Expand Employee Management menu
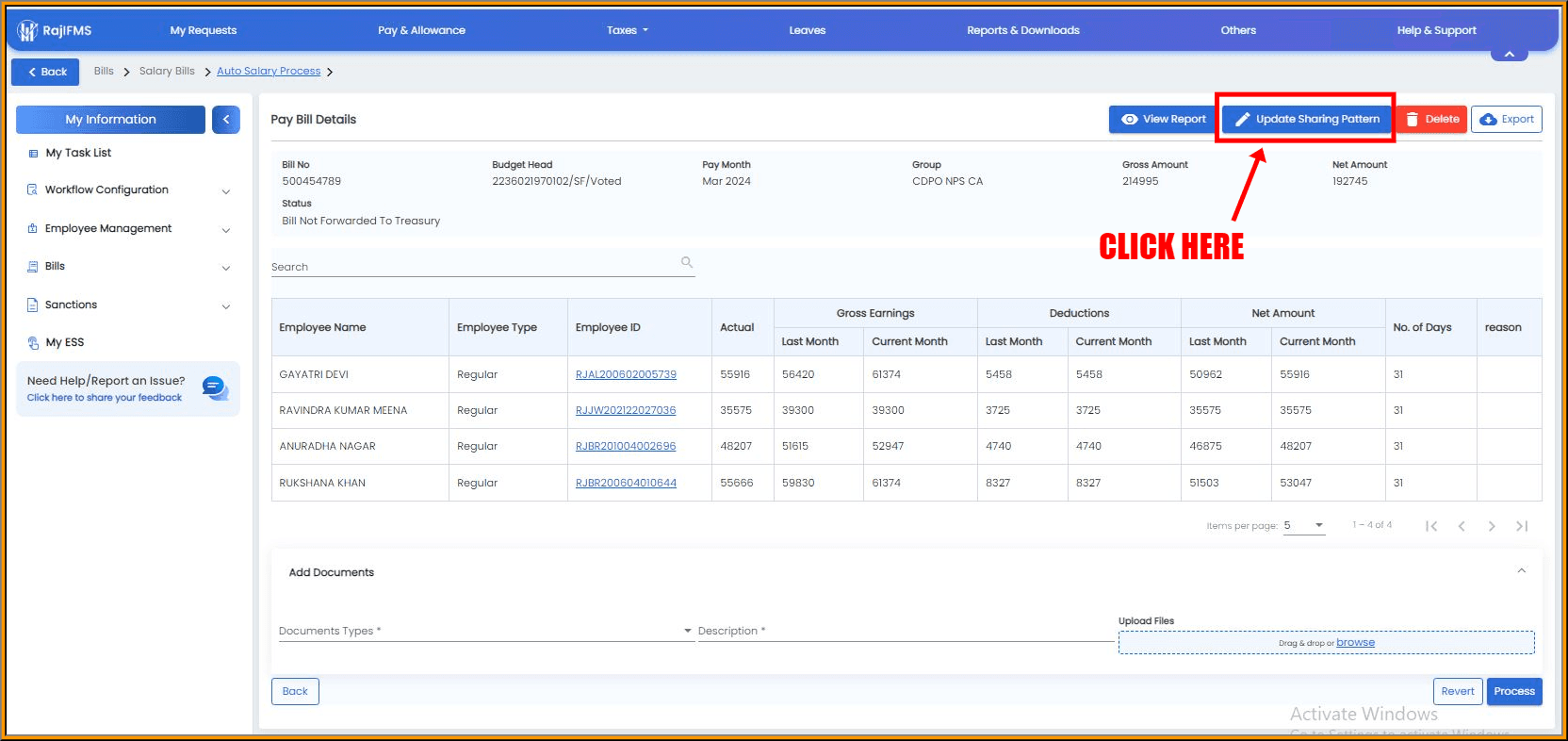 tap(226, 230)
